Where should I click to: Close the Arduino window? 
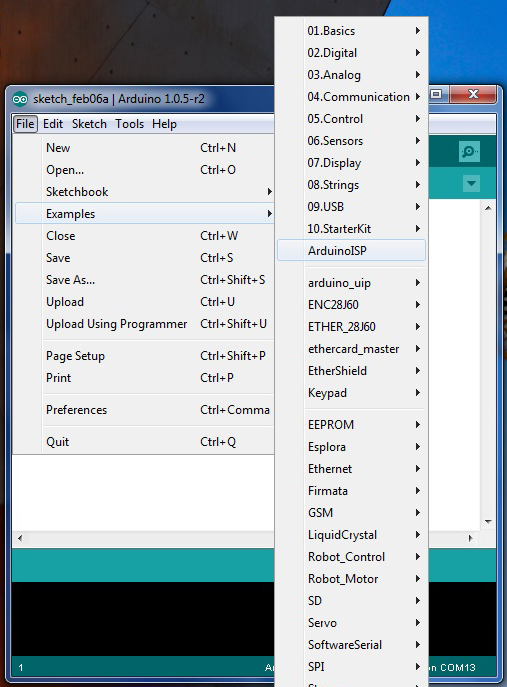(473, 94)
